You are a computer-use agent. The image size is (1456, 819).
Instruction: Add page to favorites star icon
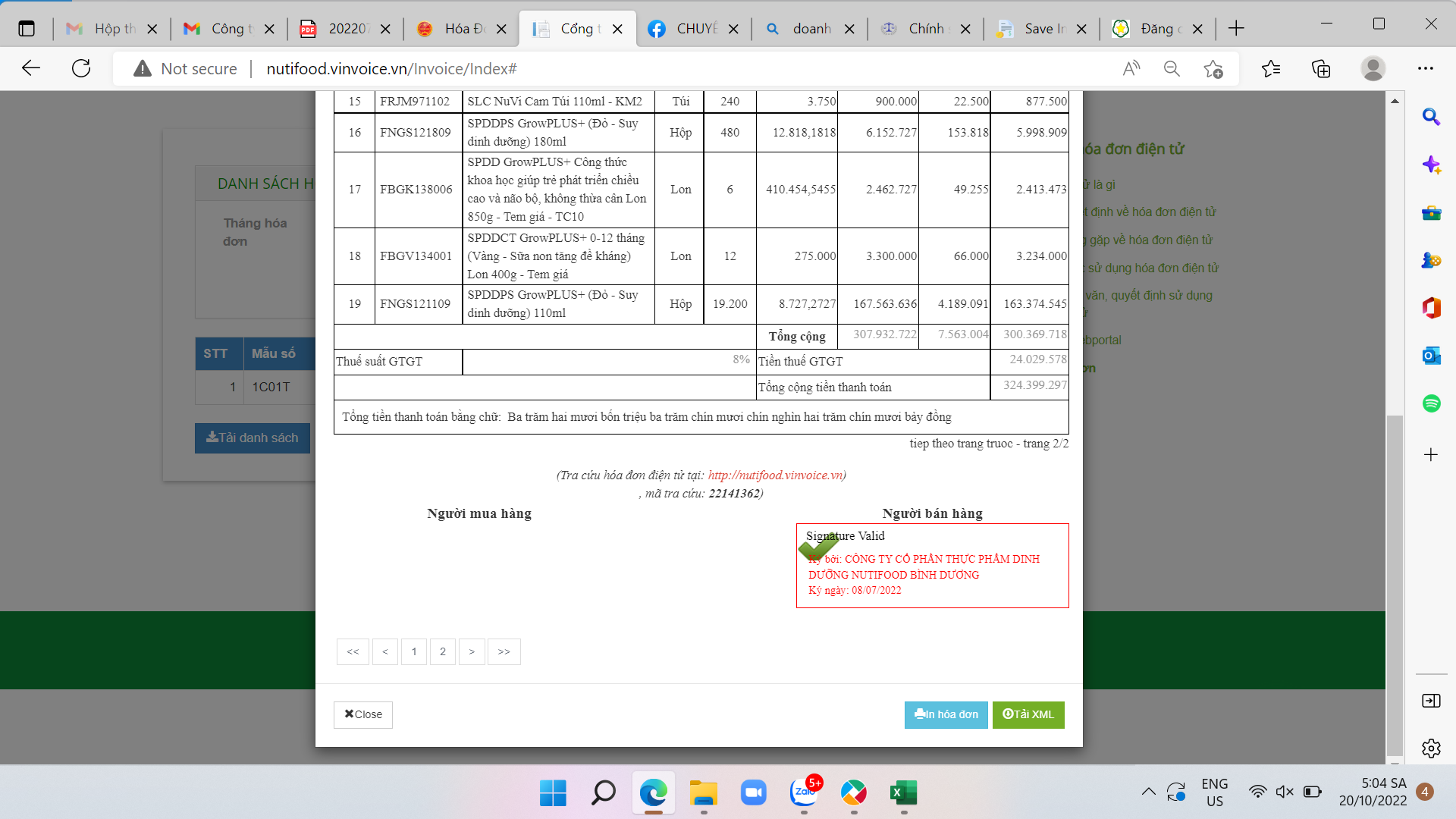point(1213,69)
